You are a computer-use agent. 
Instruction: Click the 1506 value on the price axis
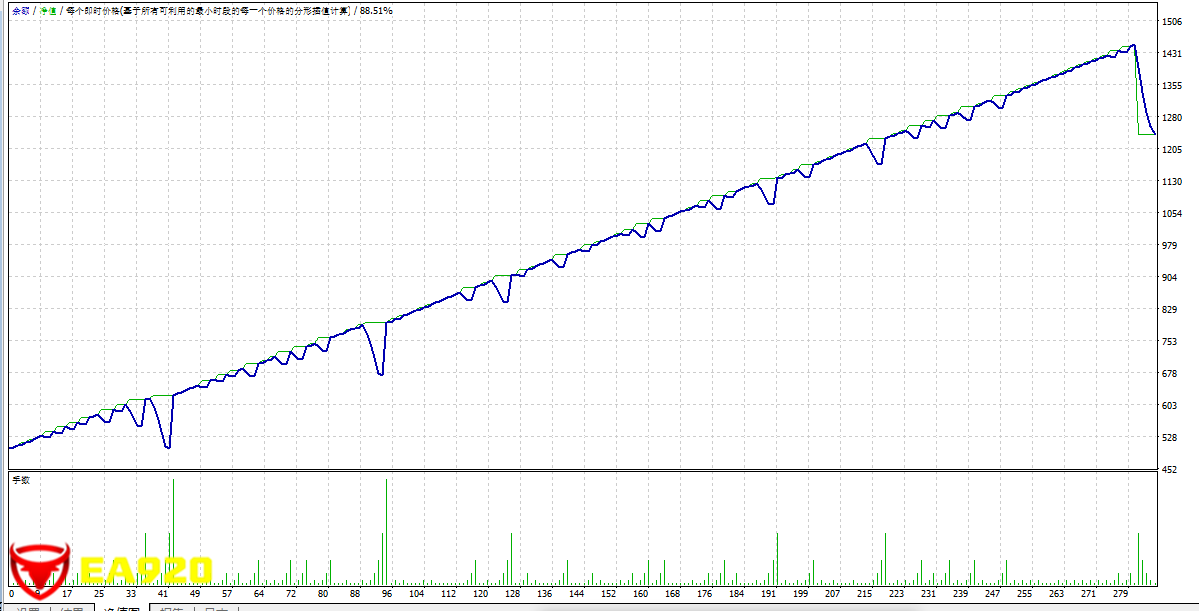pyautogui.click(x=1172, y=21)
